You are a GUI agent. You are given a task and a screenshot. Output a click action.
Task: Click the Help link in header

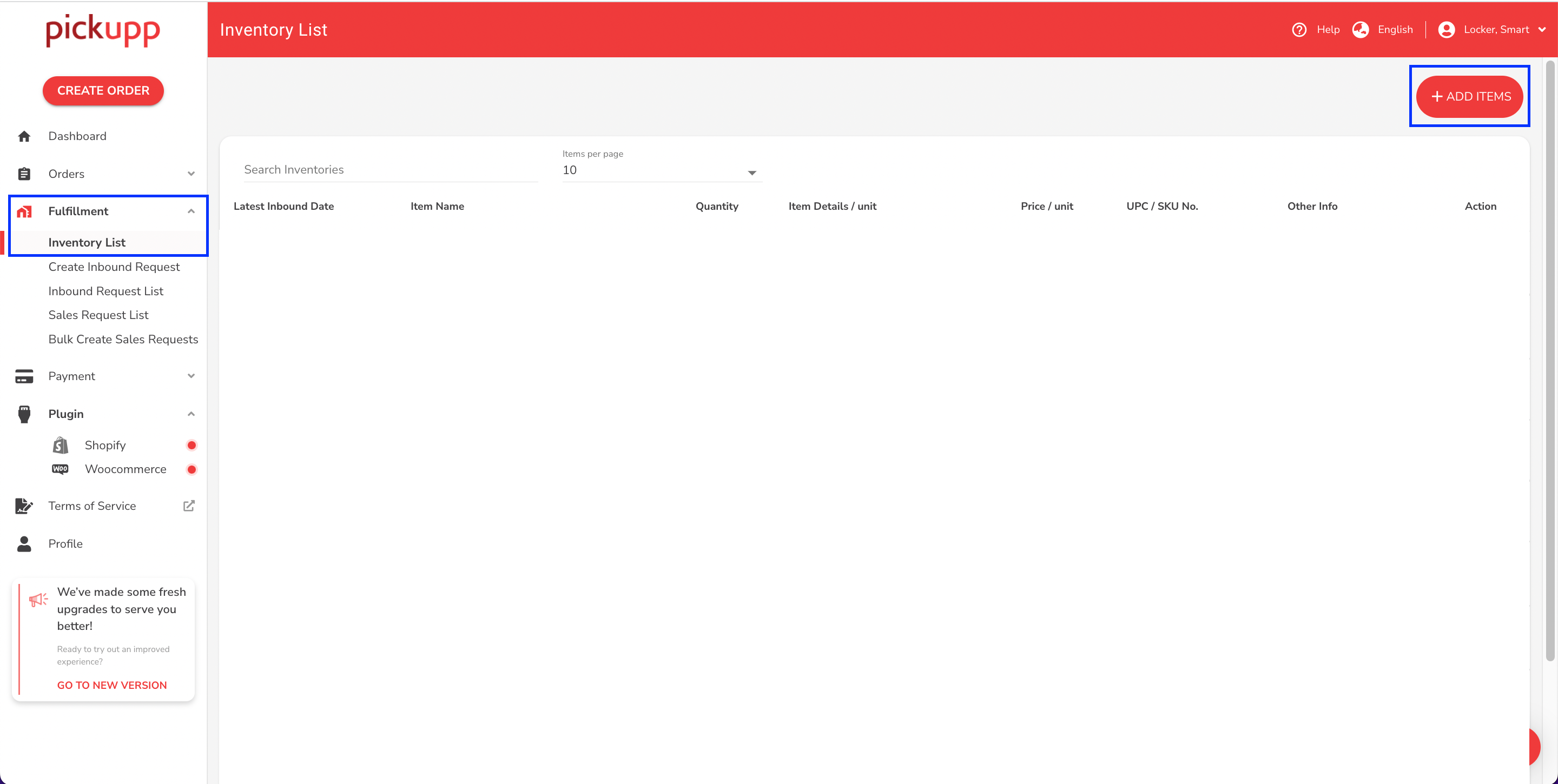[x=1328, y=30]
